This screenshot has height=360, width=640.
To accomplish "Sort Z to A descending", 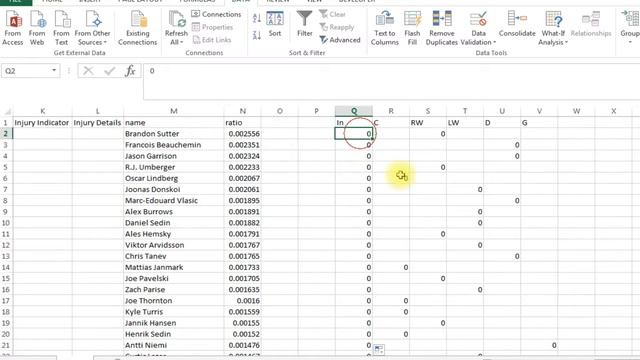I will tap(257, 36).
